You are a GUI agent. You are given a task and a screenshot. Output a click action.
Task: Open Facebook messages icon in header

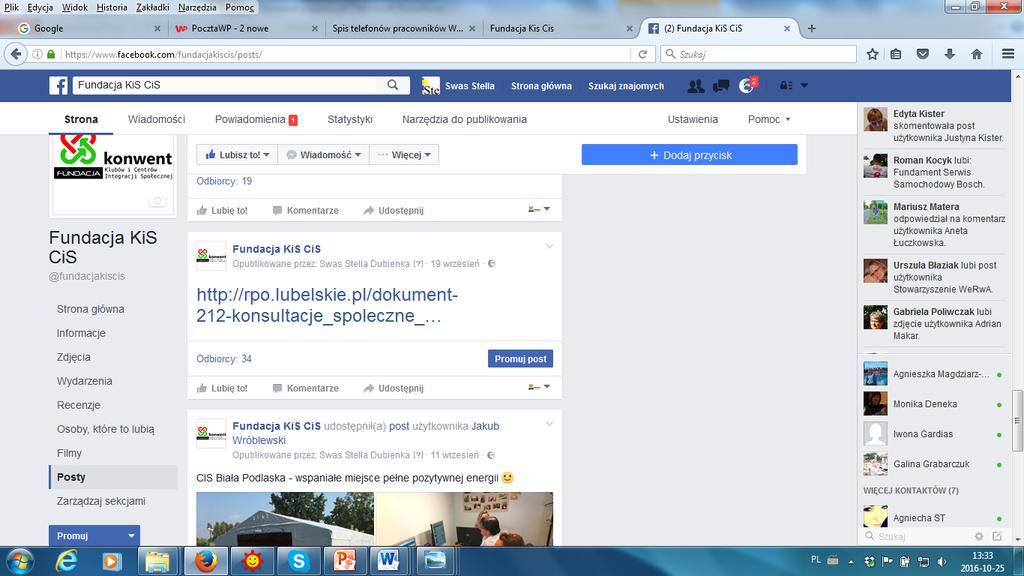point(721,86)
